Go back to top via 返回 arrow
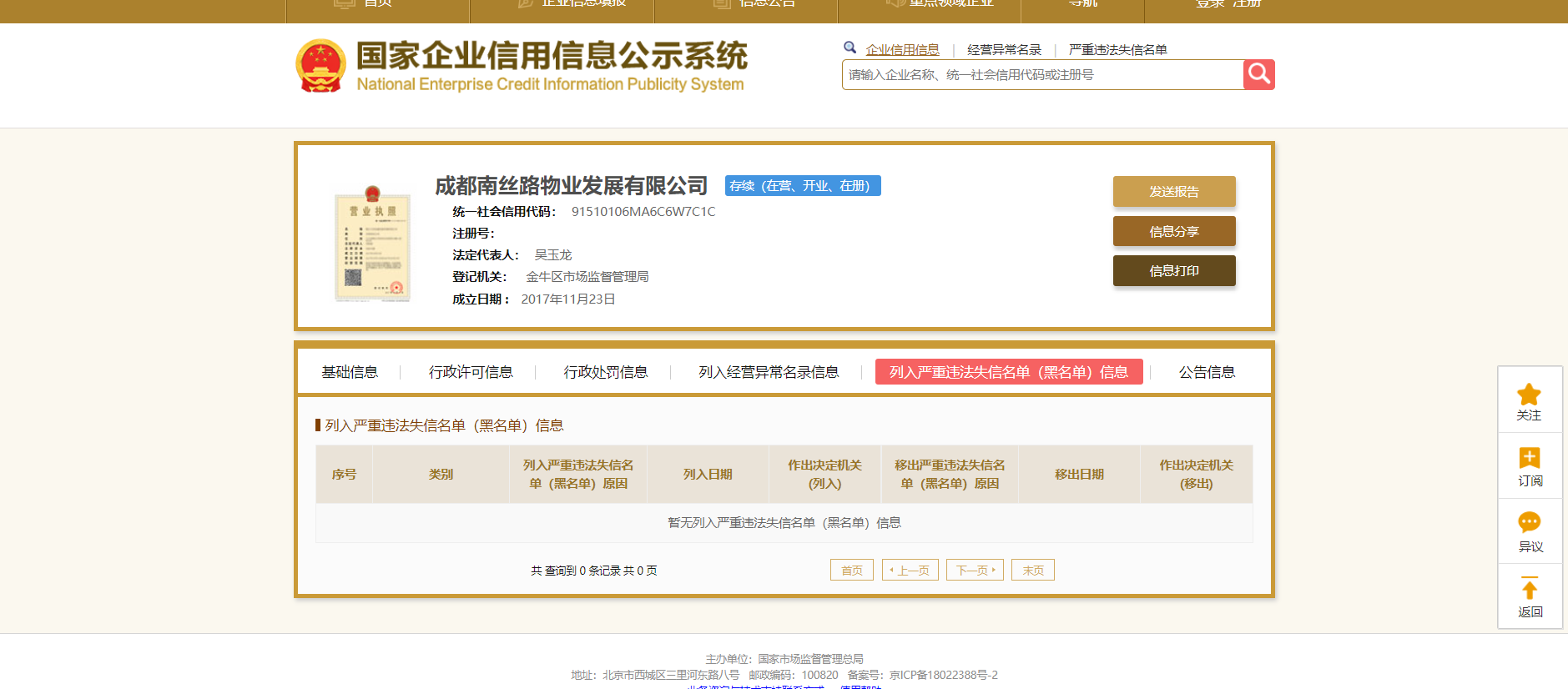This screenshot has width=1568, height=689. click(1530, 597)
